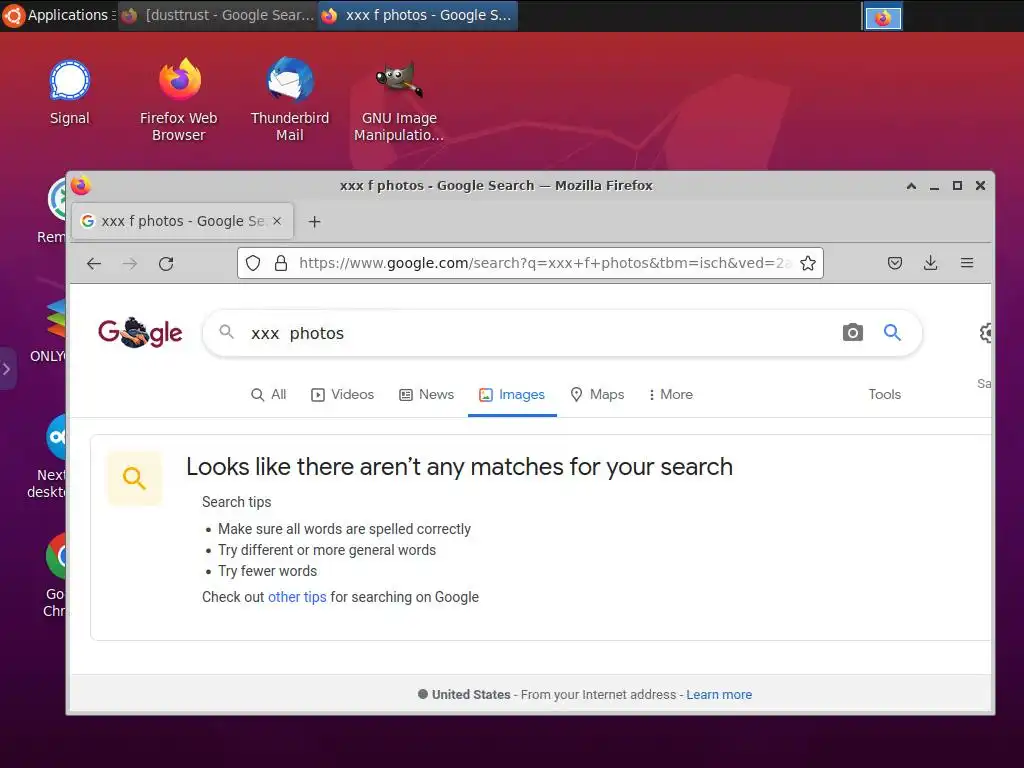Open the Signal desktop icon
The width and height of the screenshot is (1024, 768).
click(x=69, y=93)
